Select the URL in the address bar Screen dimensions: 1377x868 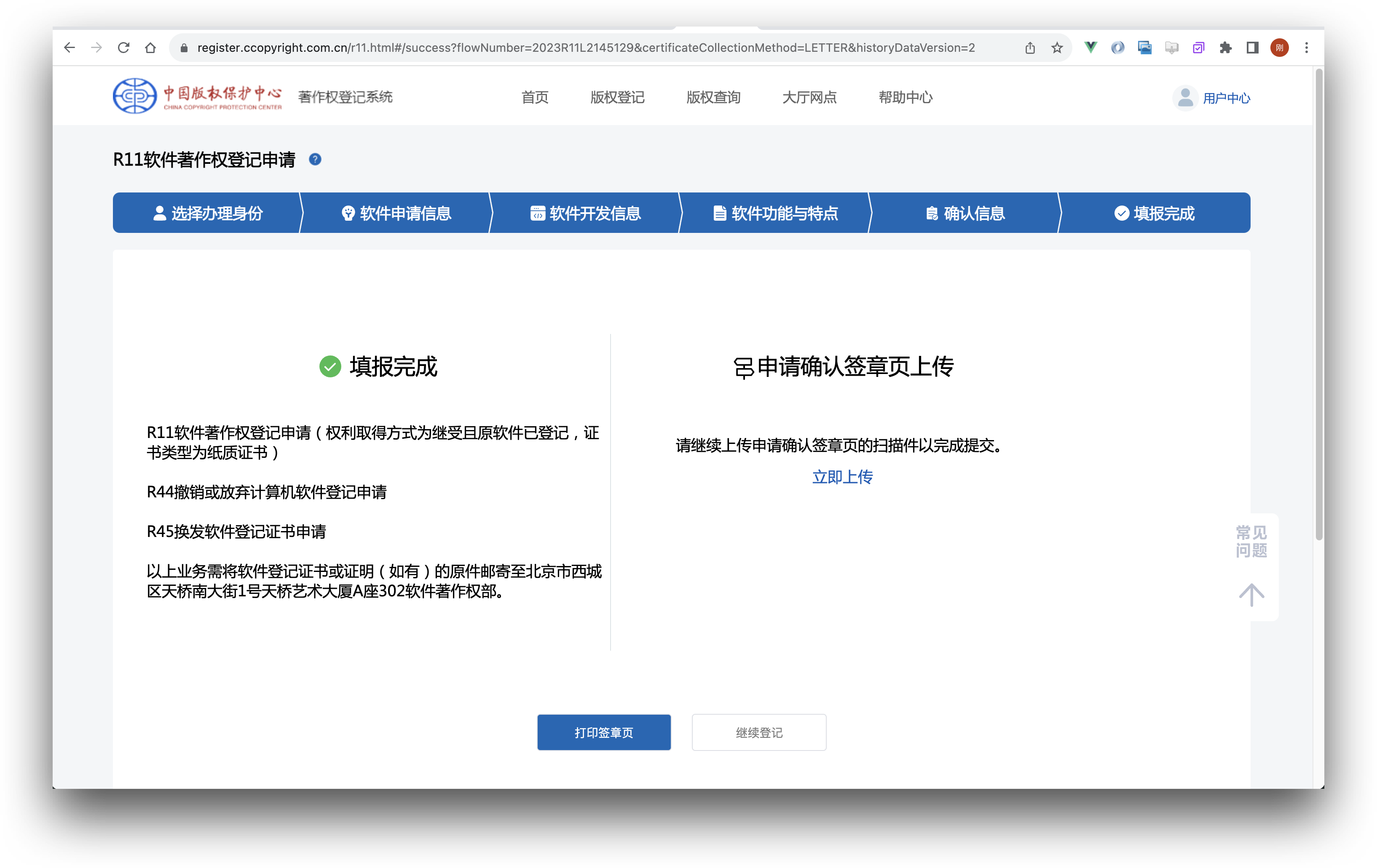[x=586, y=48]
